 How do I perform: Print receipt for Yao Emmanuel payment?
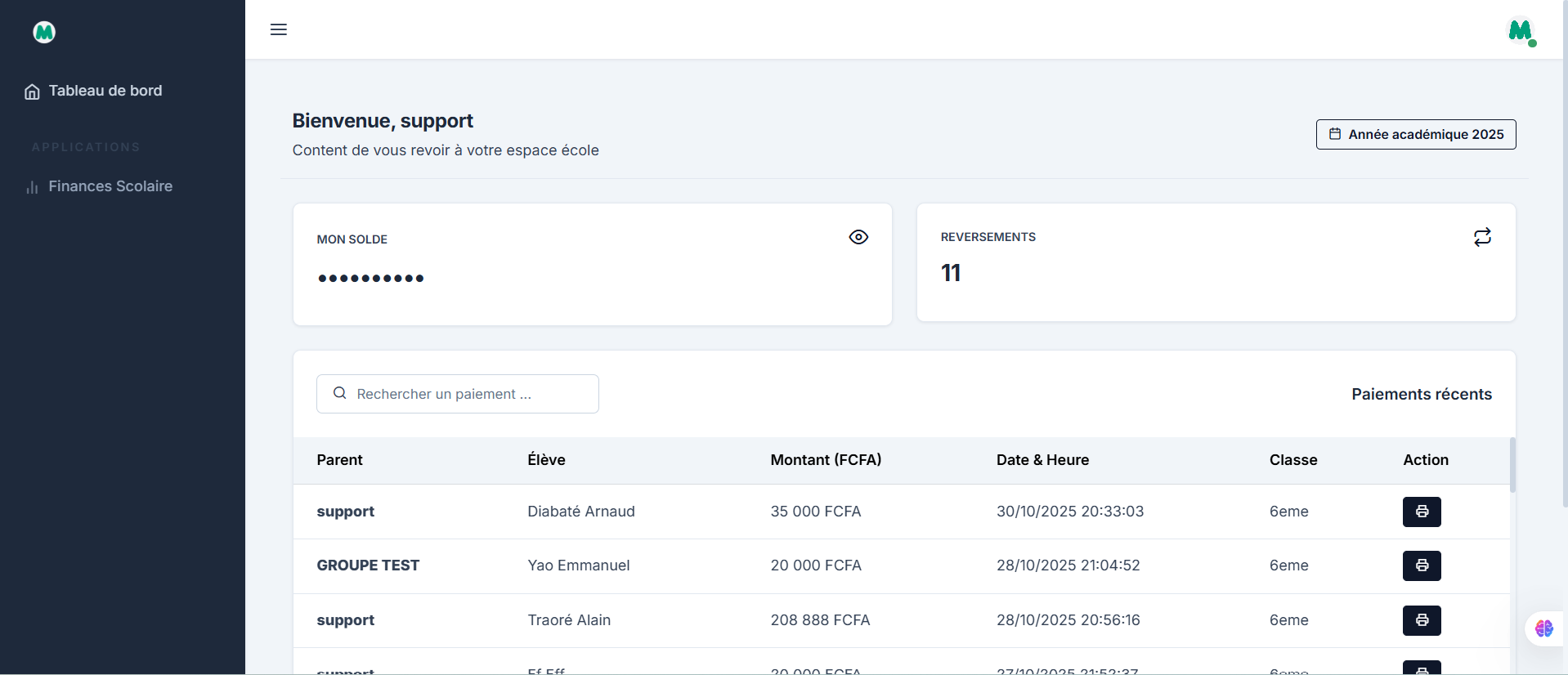[1421, 565]
